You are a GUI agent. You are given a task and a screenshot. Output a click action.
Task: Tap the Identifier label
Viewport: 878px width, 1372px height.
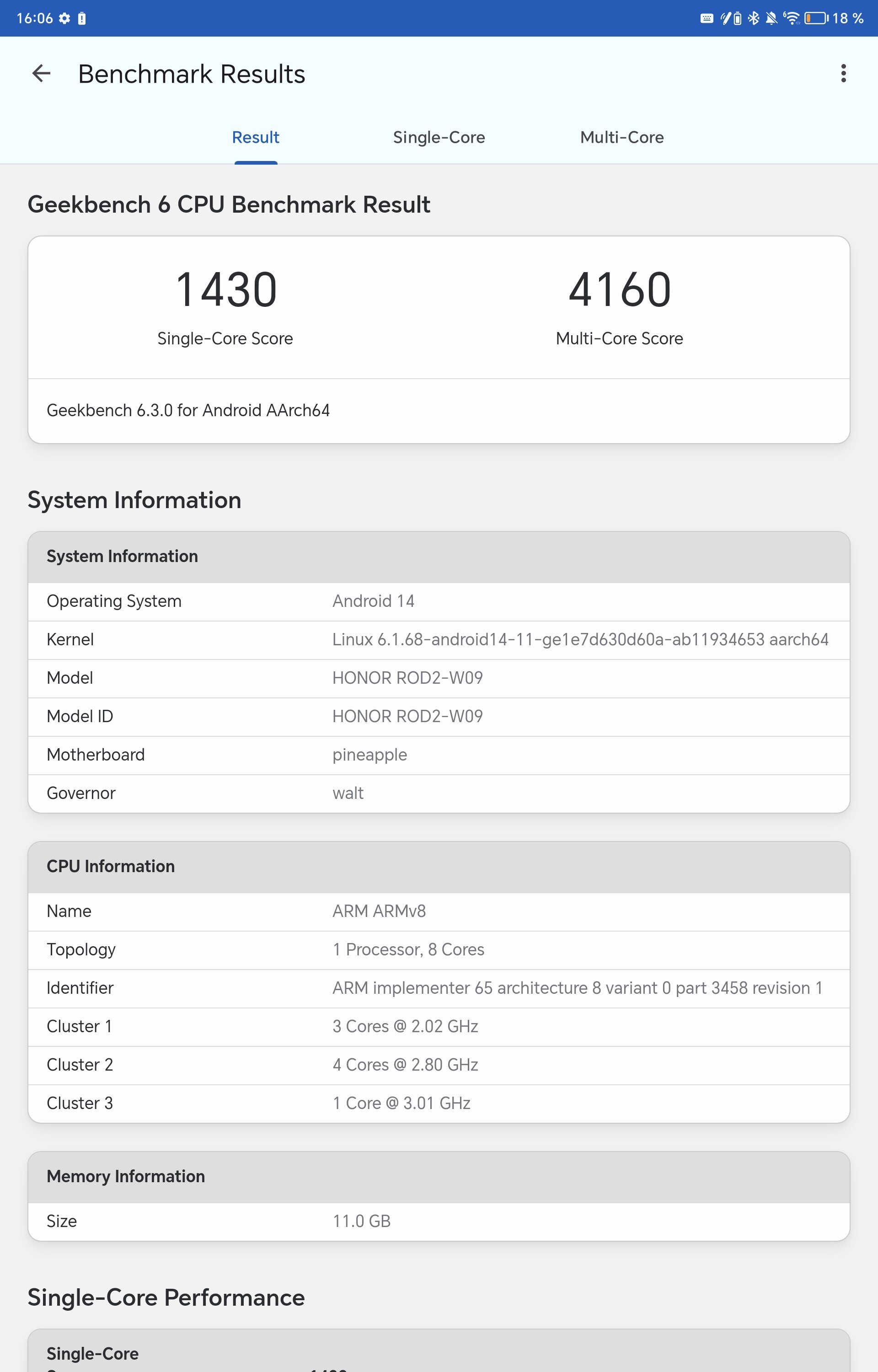(x=80, y=988)
